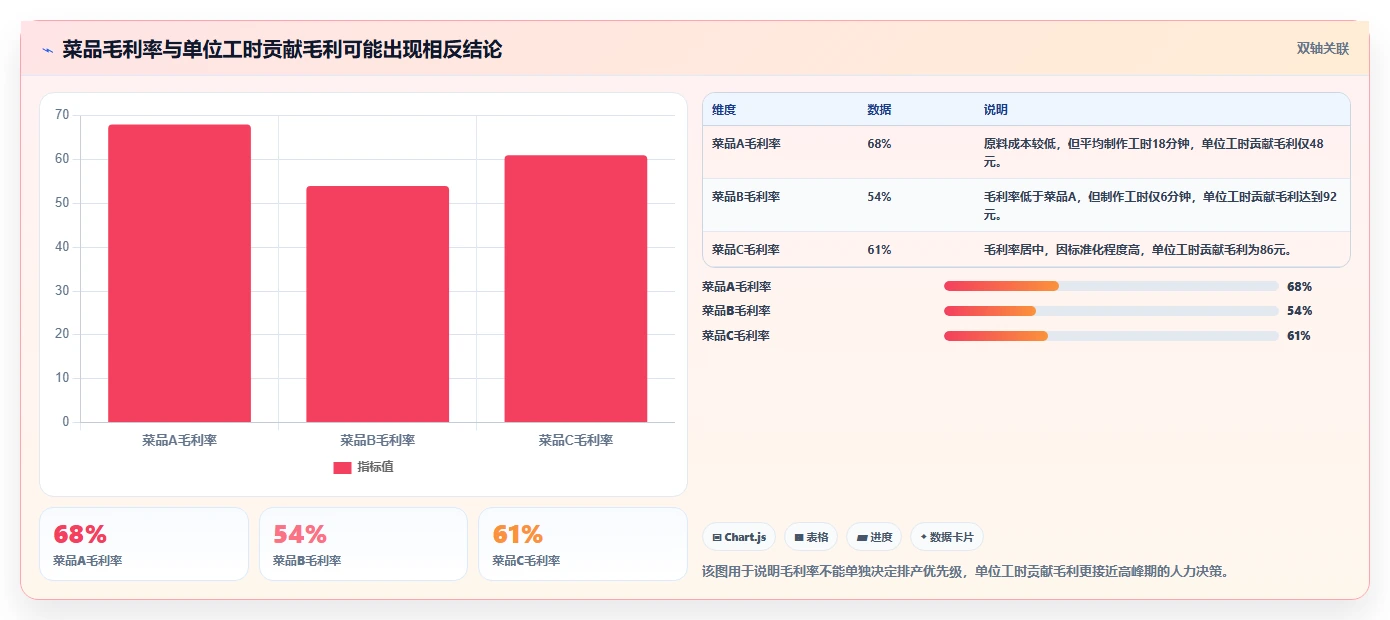Open the 68% 菜品A毛利率 data card

click(x=144, y=544)
